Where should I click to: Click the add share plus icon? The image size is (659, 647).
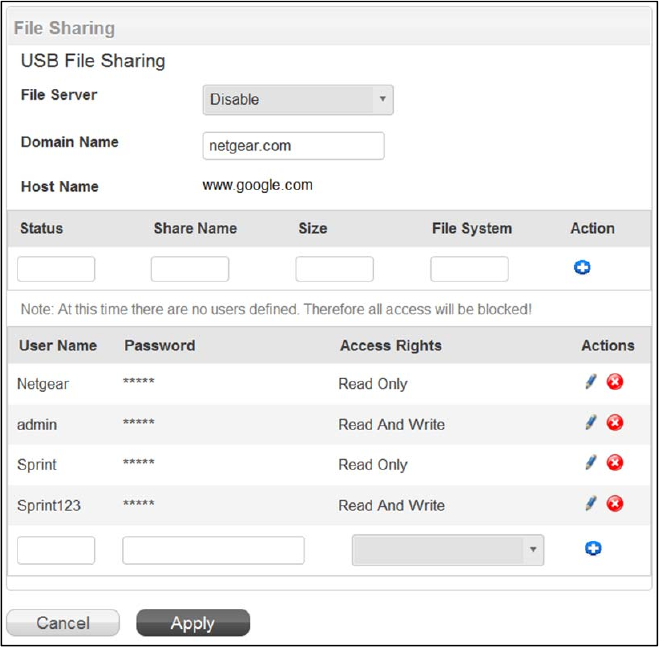tap(581, 268)
